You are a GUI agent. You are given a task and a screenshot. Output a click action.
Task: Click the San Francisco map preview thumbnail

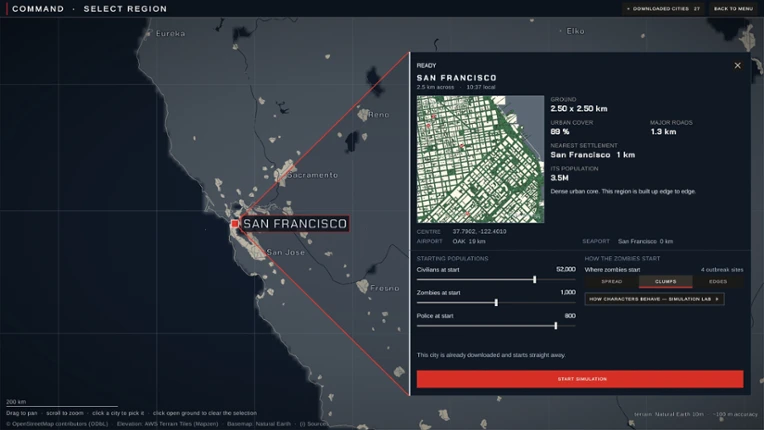(x=480, y=159)
